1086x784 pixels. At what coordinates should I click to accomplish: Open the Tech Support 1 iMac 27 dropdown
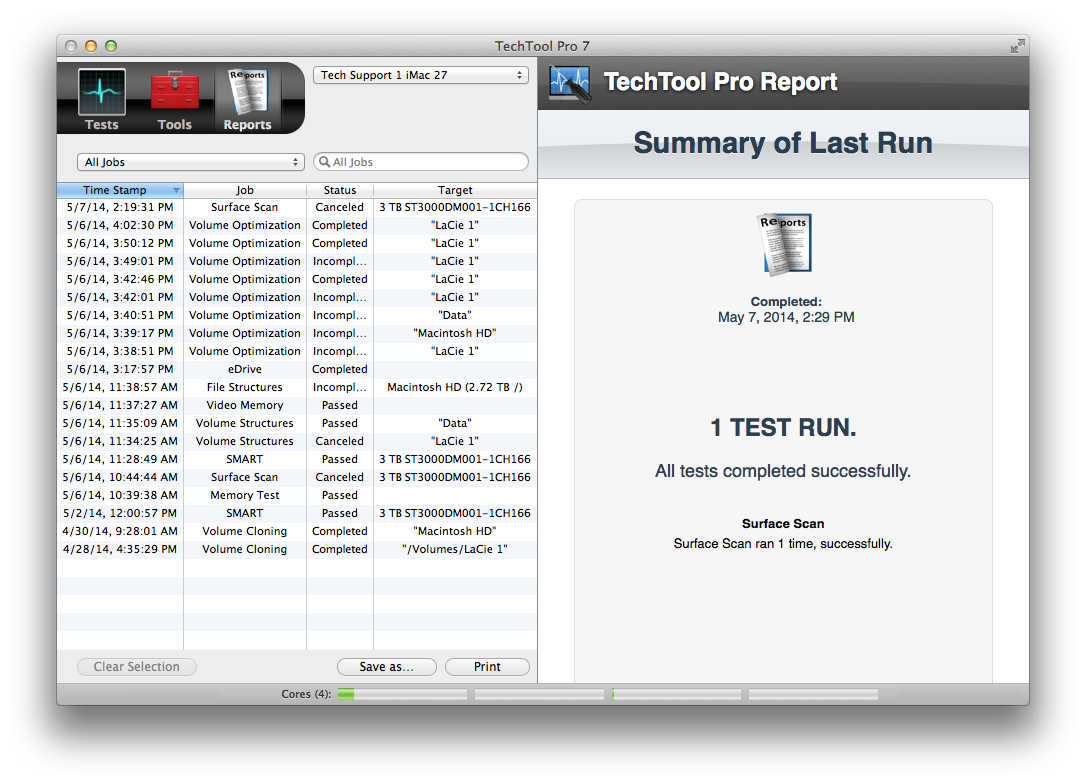point(421,75)
